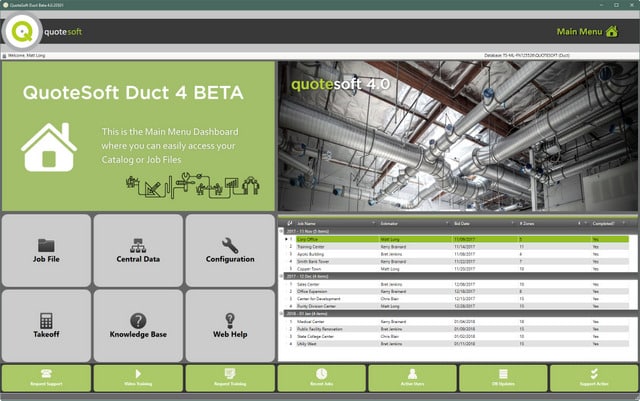This screenshot has width=640, height=401.
Task: Select the Office Expansion job row
Action: click(x=457, y=292)
